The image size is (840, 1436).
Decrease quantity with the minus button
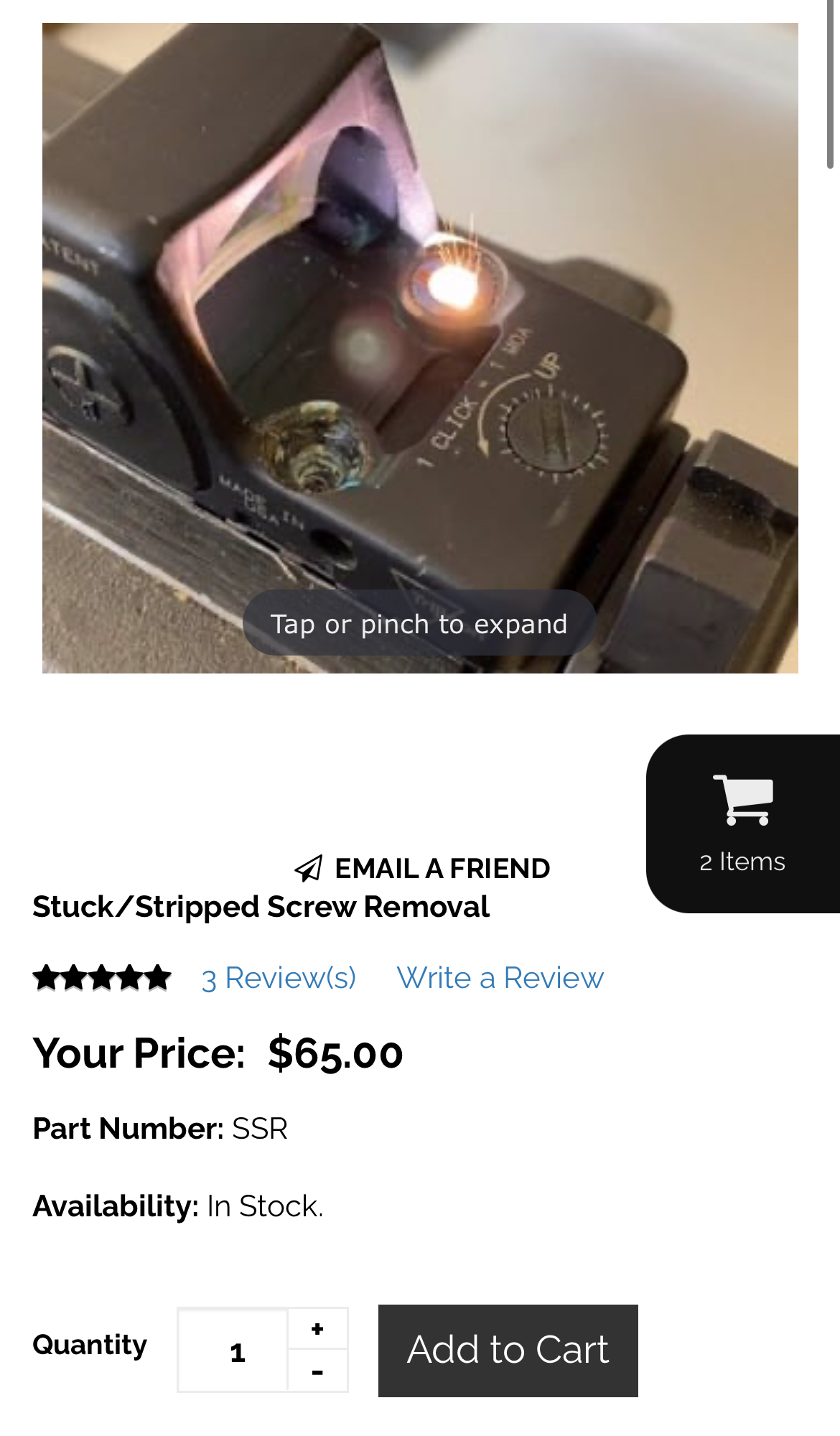point(318,1371)
